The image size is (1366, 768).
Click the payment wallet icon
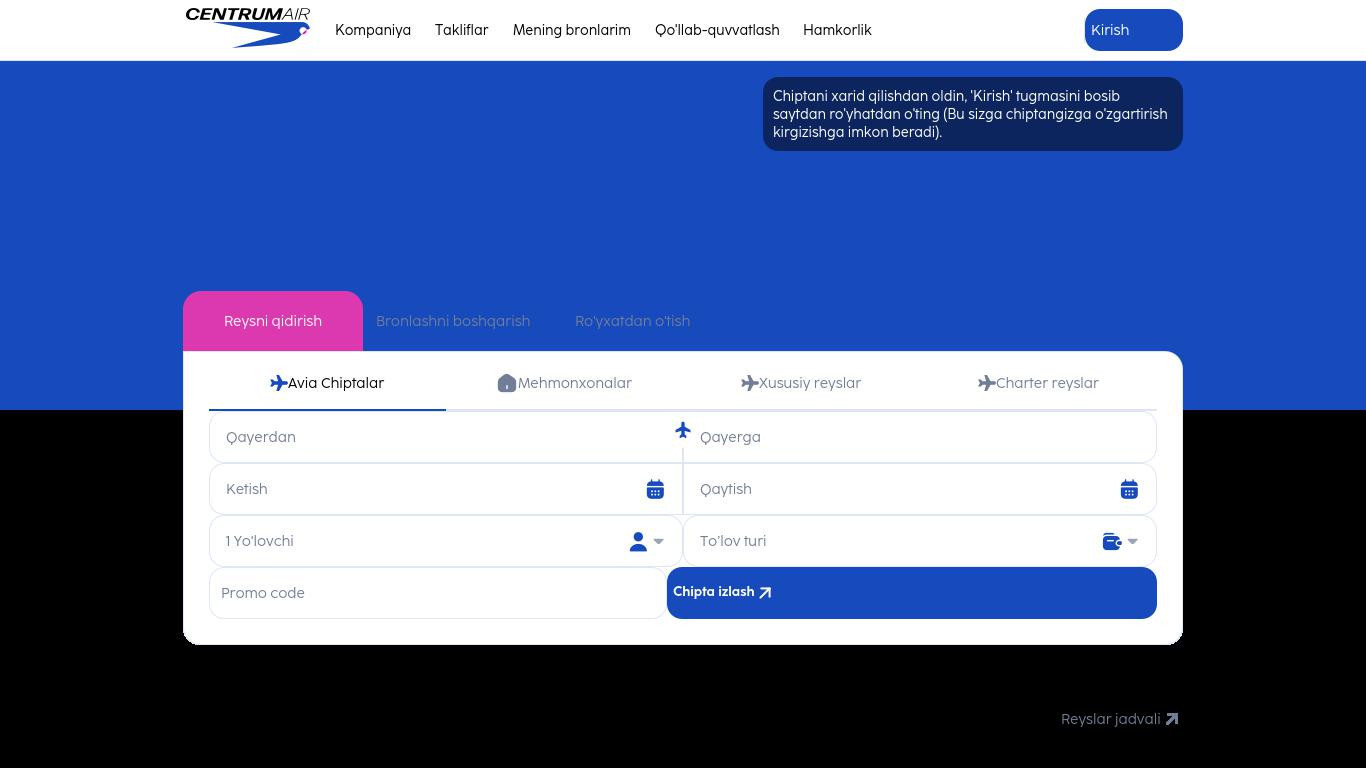pyautogui.click(x=1112, y=541)
